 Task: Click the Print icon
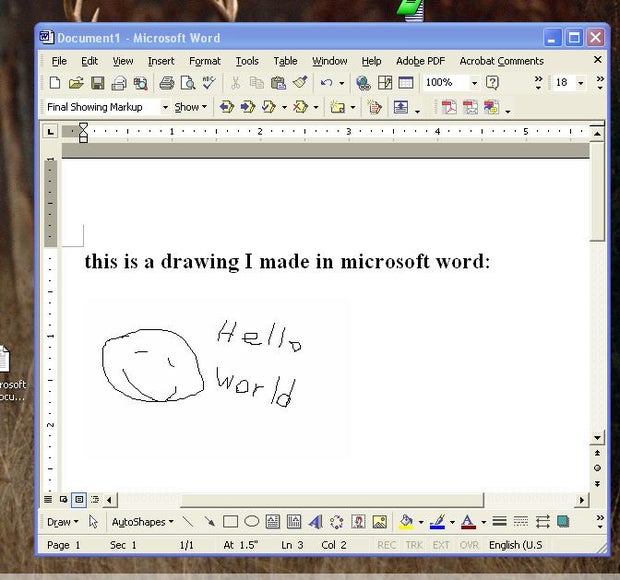167,83
